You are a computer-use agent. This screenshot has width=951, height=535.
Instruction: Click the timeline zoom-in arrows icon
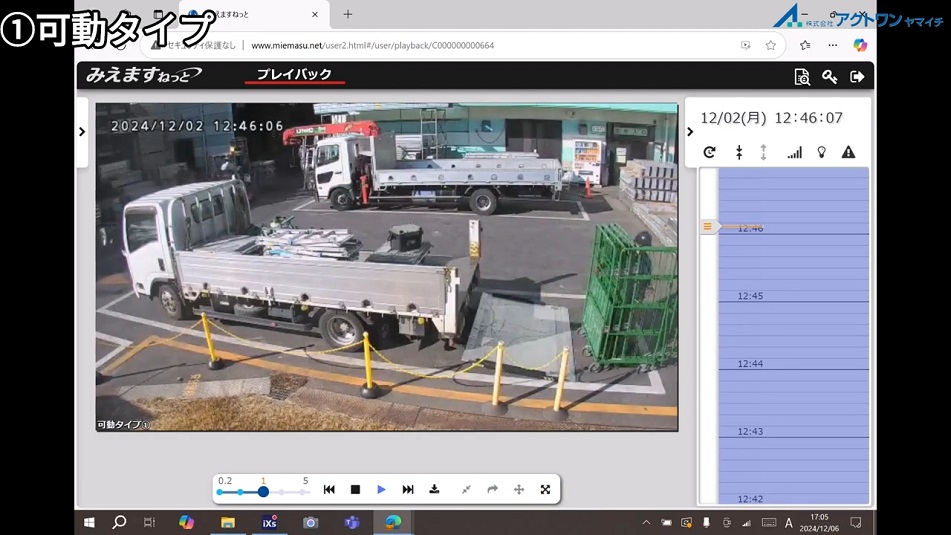pyautogui.click(x=739, y=152)
